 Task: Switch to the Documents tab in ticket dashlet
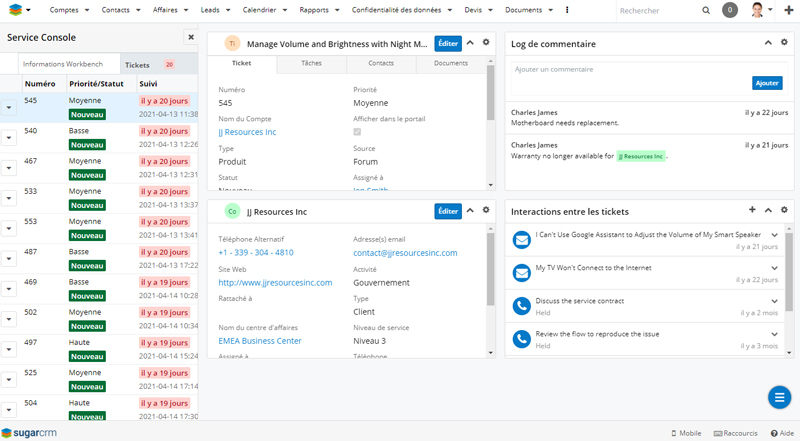[451, 63]
